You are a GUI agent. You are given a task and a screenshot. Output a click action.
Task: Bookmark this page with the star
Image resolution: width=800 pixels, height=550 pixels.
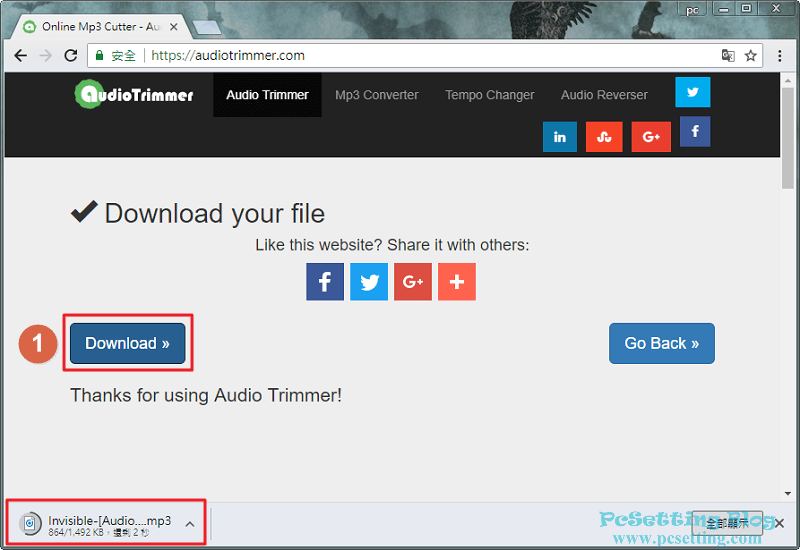click(x=750, y=55)
